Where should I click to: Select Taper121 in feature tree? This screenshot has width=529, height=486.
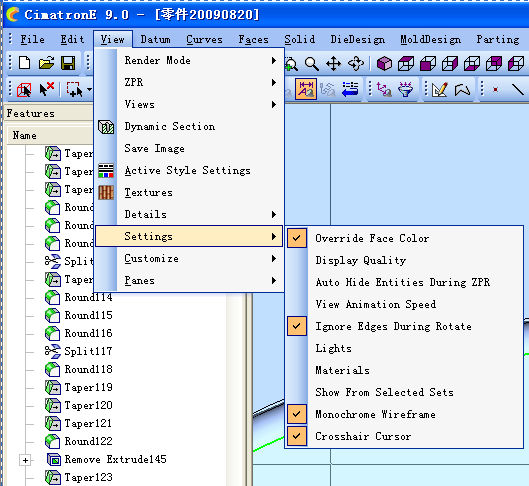(88, 423)
